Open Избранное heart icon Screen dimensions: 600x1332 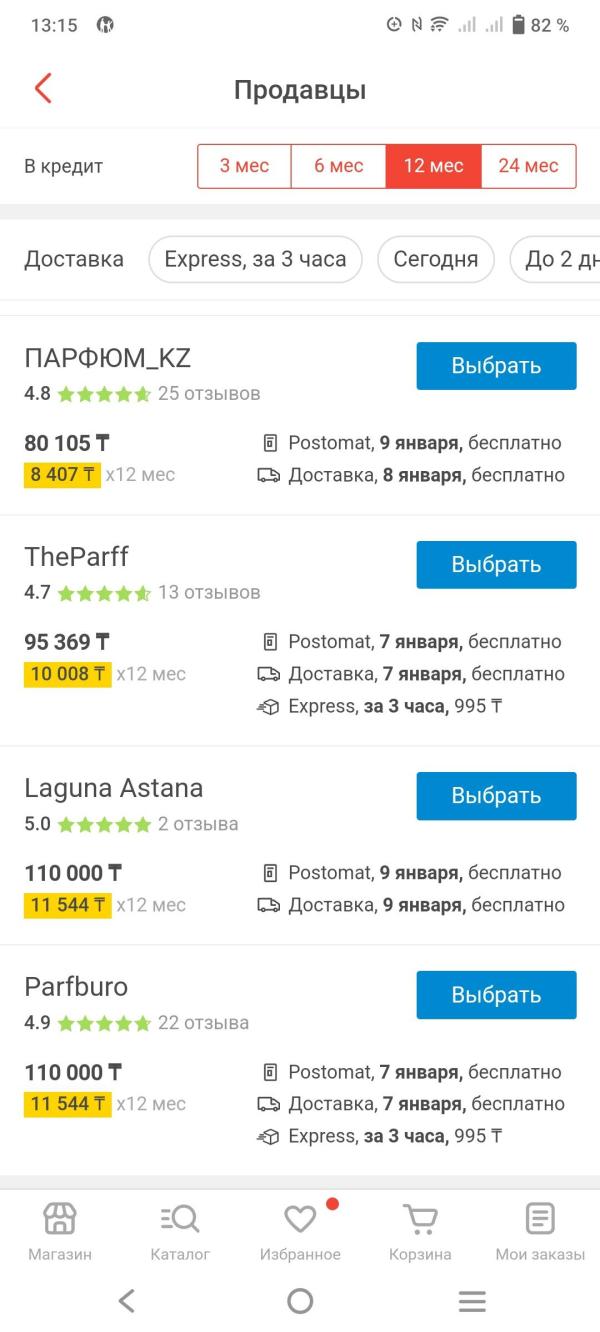(x=300, y=1219)
